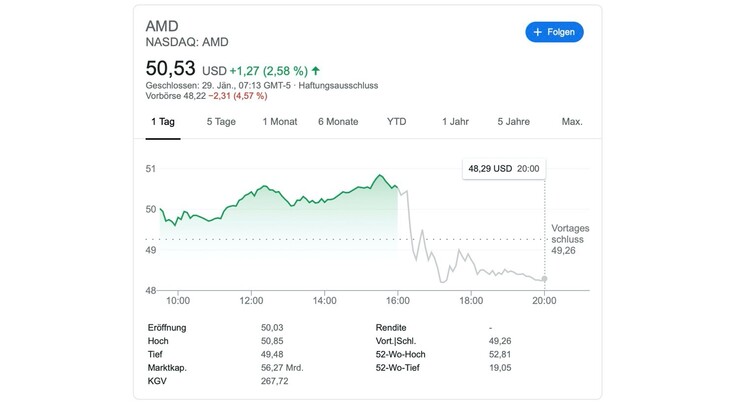
Task: Open the 5 Jahre chart view
Action: pyautogui.click(x=513, y=121)
